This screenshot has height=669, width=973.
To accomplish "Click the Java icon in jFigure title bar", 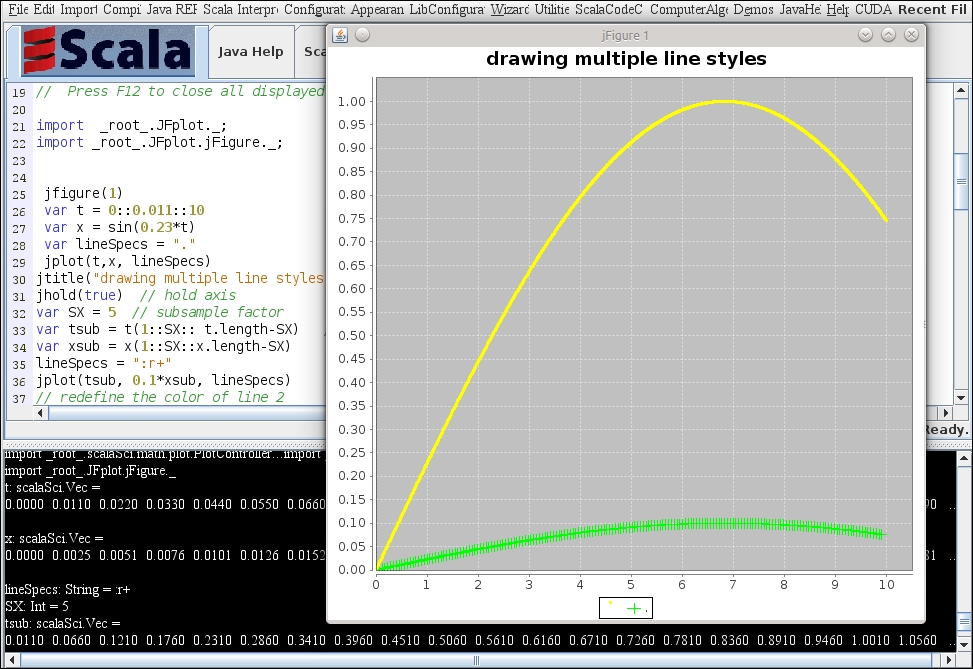I will coord(340,35).
